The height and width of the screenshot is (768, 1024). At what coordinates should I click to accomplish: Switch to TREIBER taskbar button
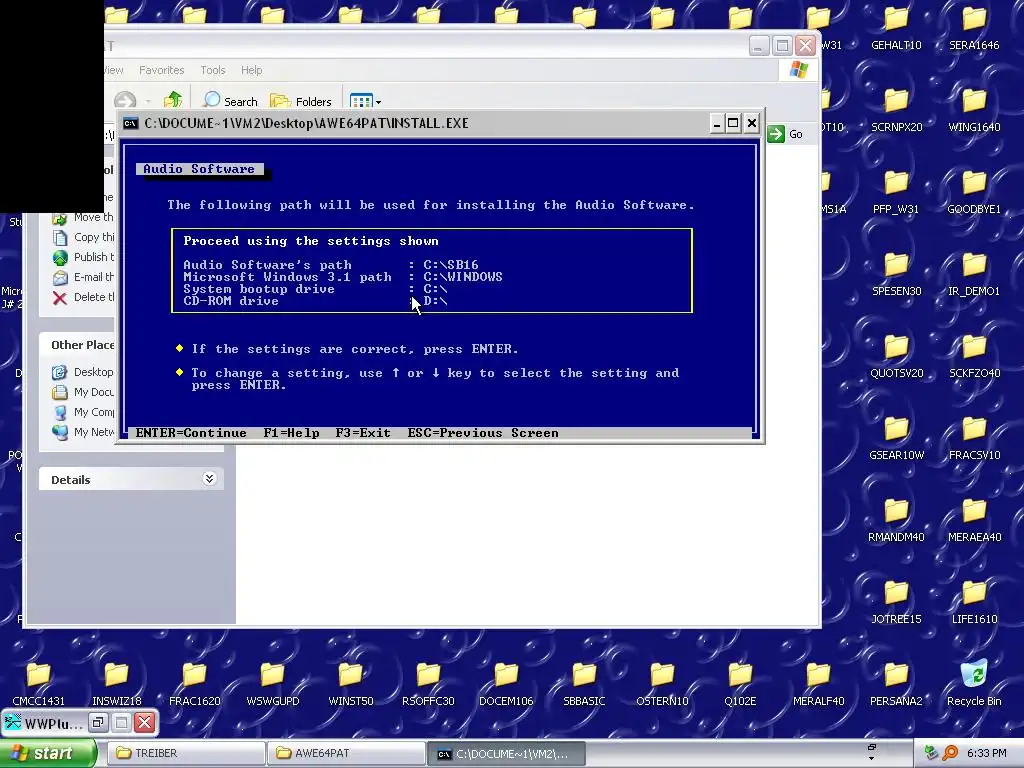pos(185,753)
